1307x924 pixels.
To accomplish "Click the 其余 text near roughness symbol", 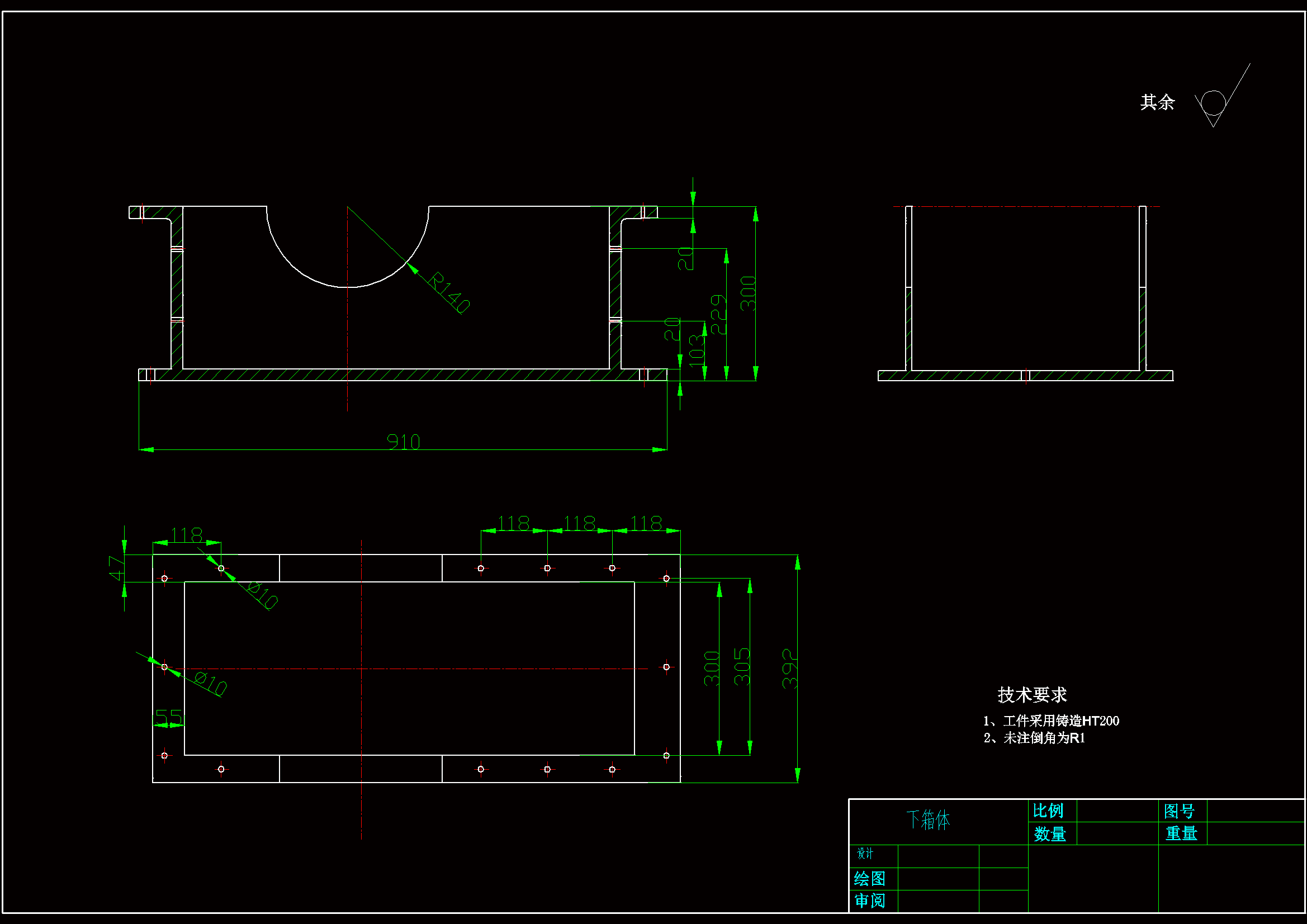I will pos(1157,102).
